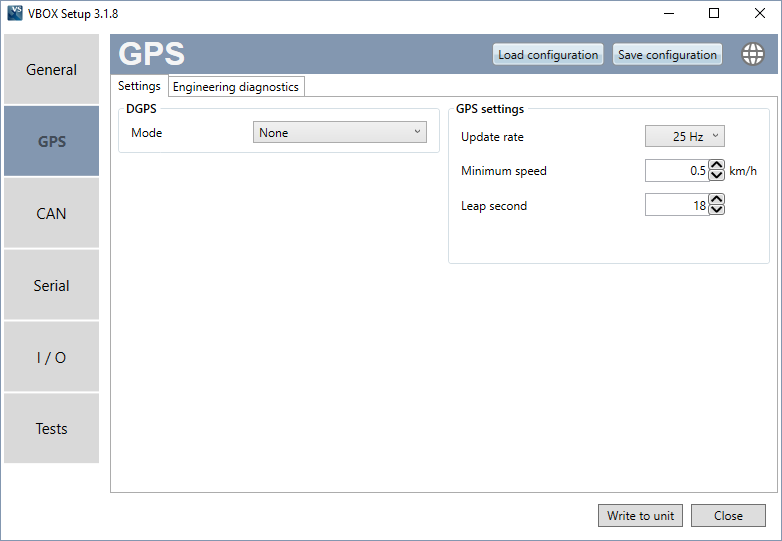782x541 pixels.
Task: Select the Settings tab
Action: click(x=139, y=86)
